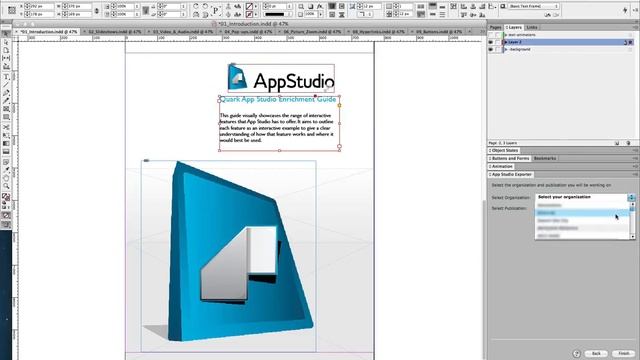Click the W width input field
This screenshot has height=360, width=640.
[x=80, y=6]
